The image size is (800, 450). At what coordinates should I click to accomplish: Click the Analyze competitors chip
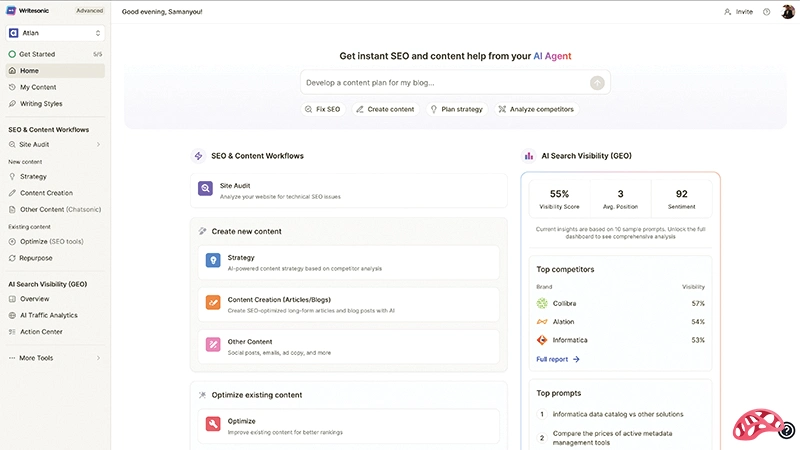535,109
